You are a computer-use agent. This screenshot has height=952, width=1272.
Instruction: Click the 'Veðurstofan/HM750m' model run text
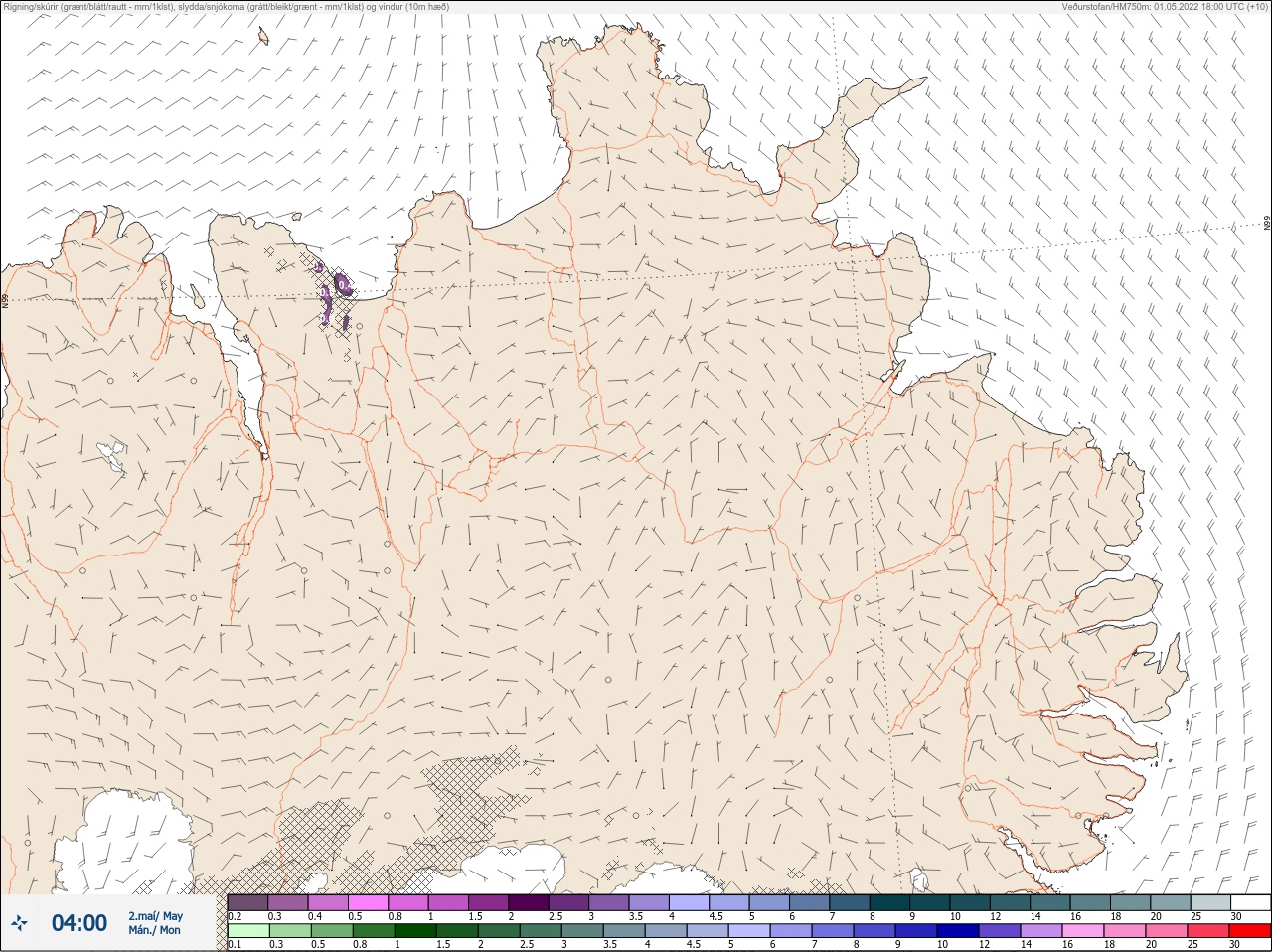[1165, 6]
